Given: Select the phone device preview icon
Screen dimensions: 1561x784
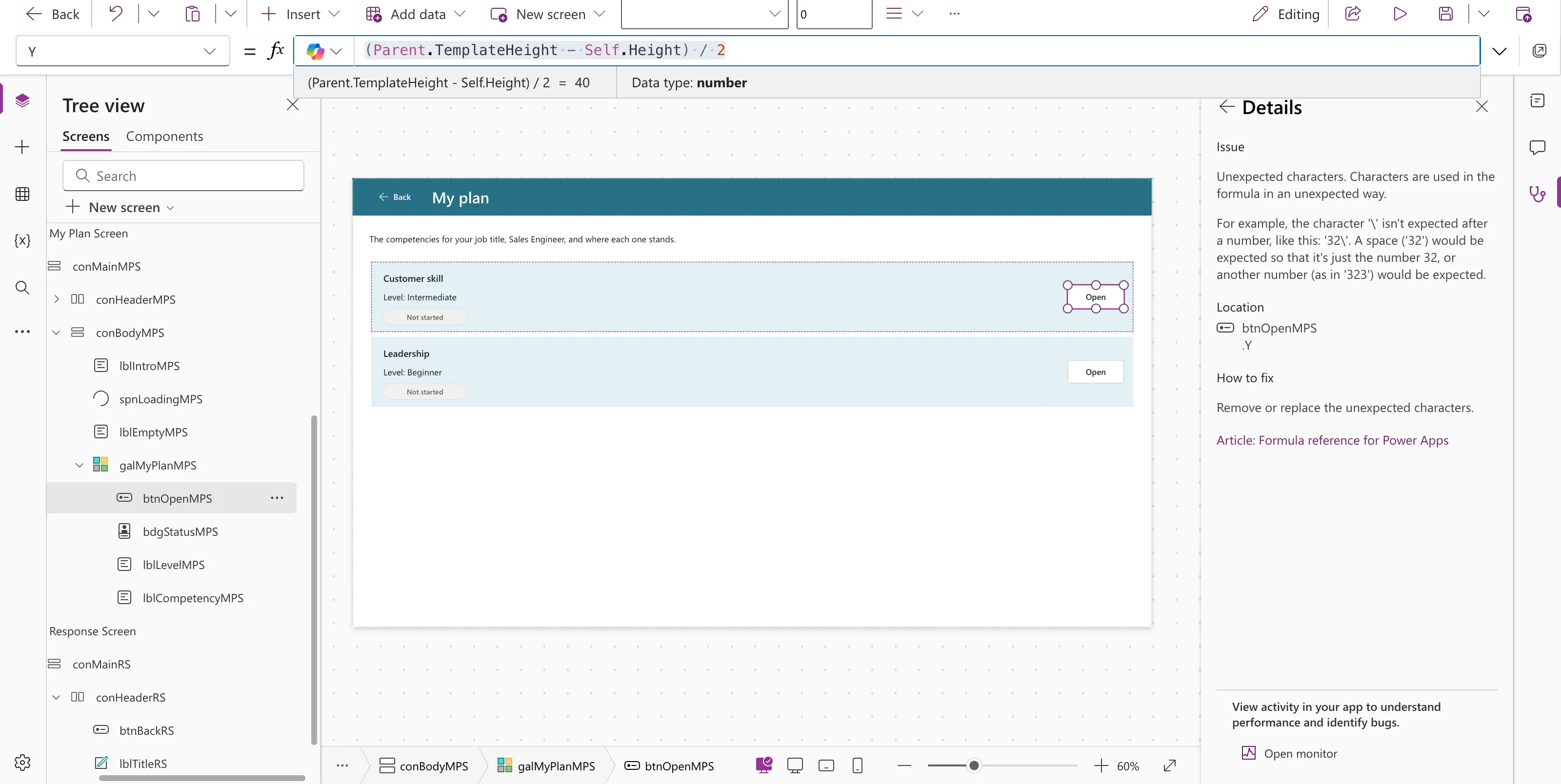Looking at the screenshot, I should tap(858, 766).
